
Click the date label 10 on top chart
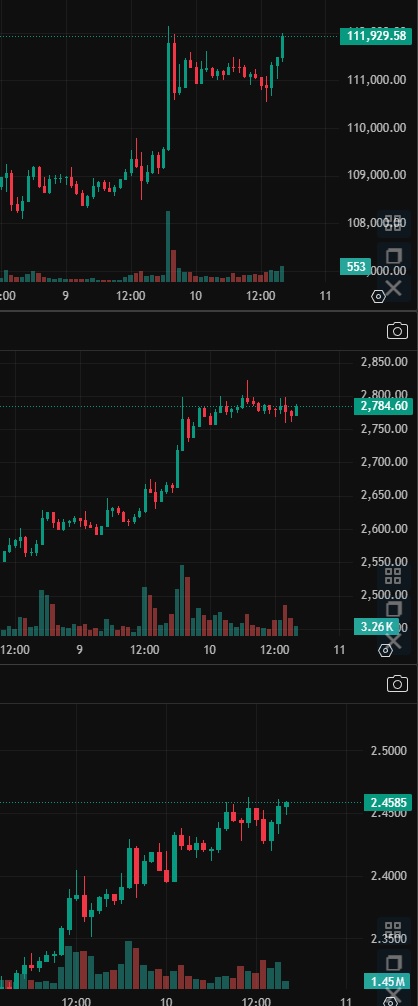coord(196,296)
